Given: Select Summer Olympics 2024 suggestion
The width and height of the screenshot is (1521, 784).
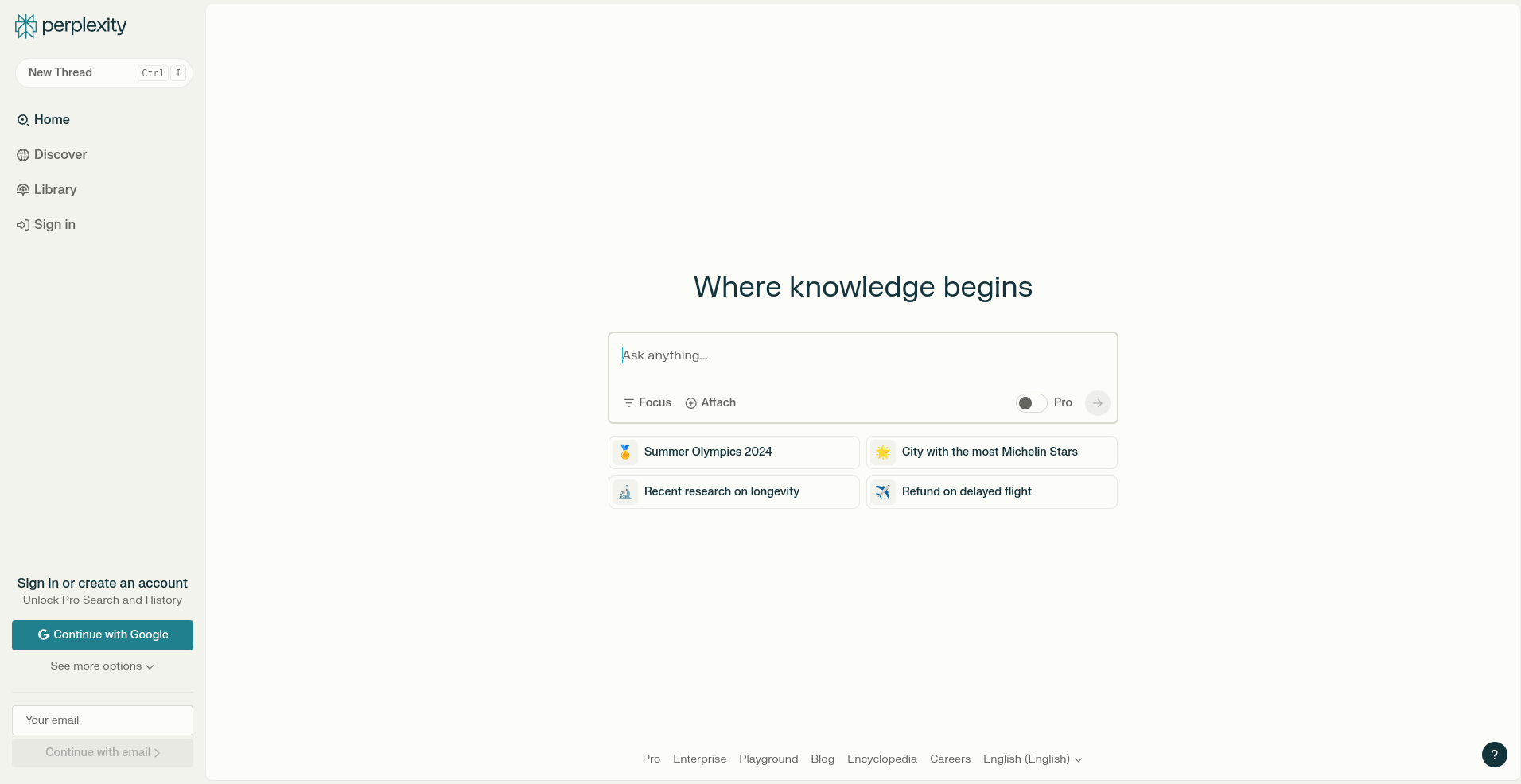Looking at the screenshot, I should point(733,452).
